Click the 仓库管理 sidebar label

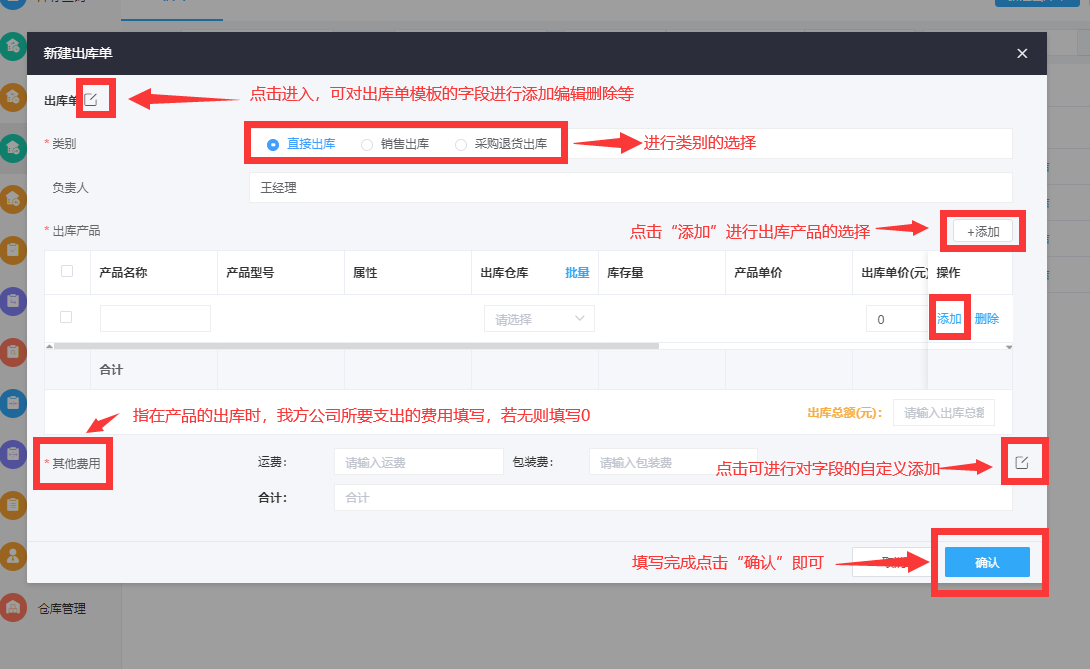pyautogui.click(x=62, y=608)
